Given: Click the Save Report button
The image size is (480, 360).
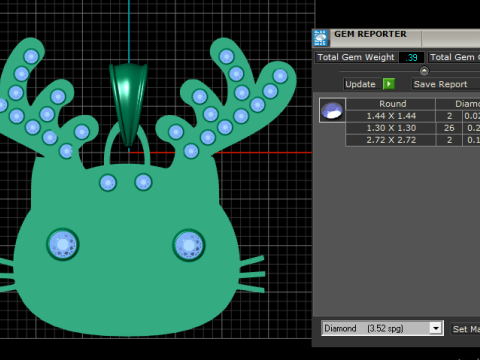Looking at the screenshot, I should coord(445,84).
